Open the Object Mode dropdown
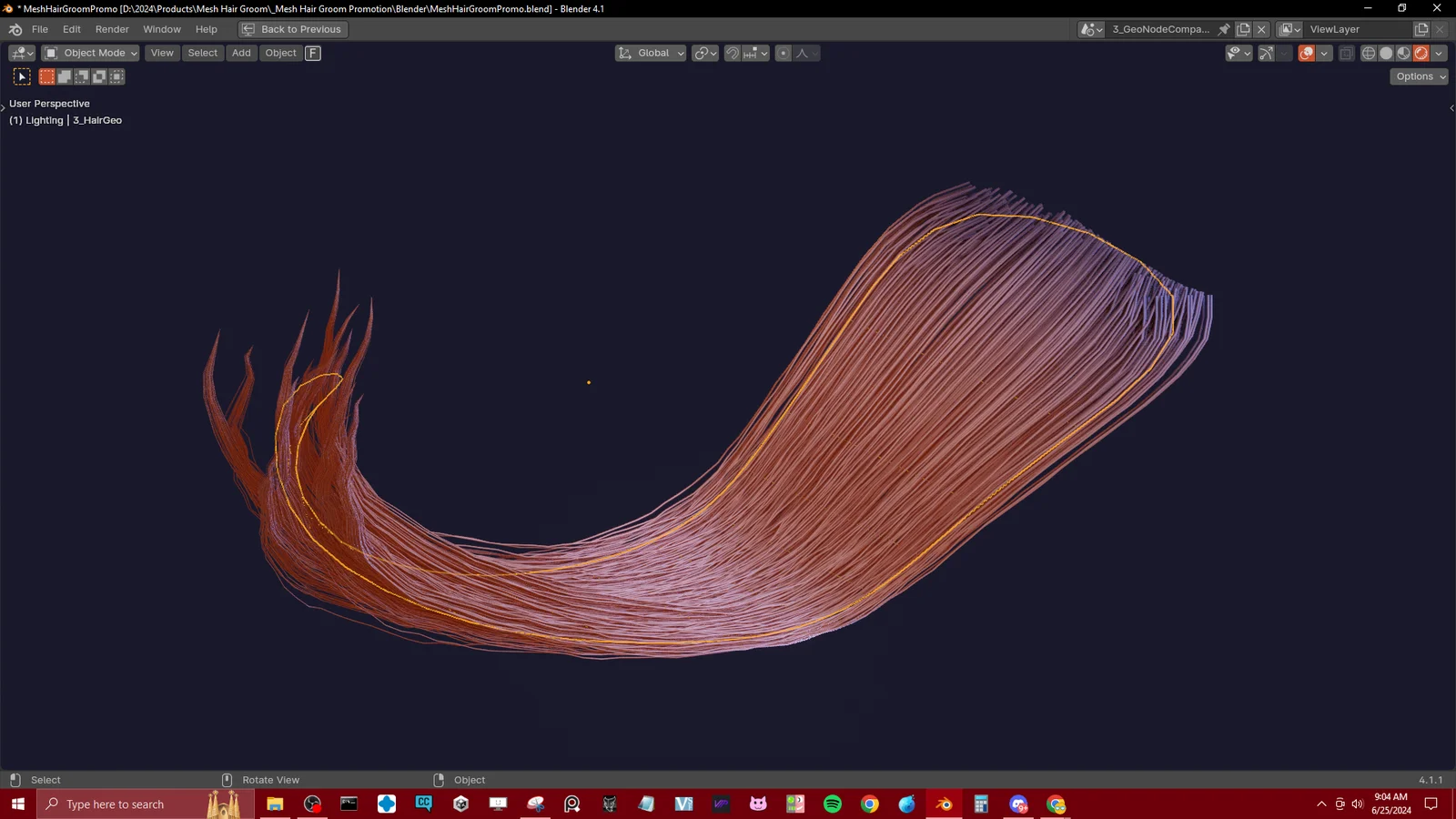 pos(89,53)
